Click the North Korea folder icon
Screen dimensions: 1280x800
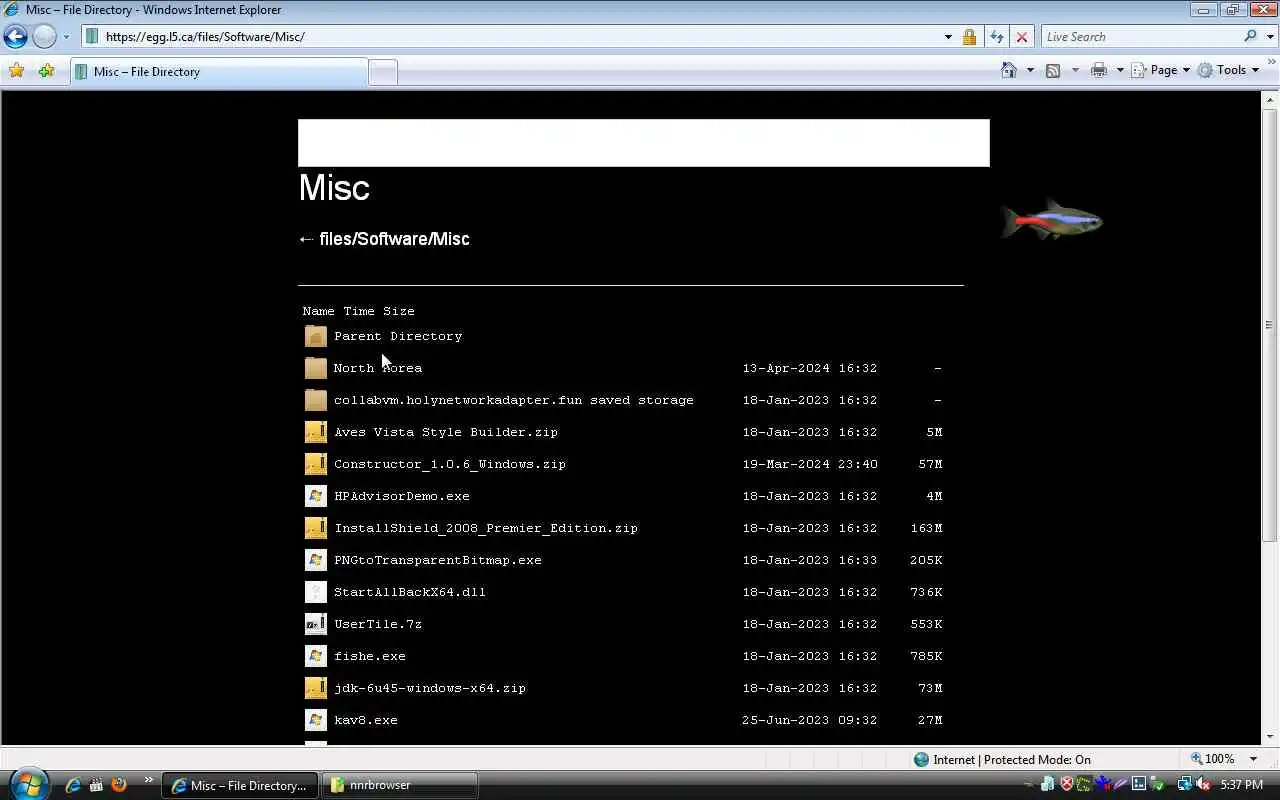[x=316, y=368]
